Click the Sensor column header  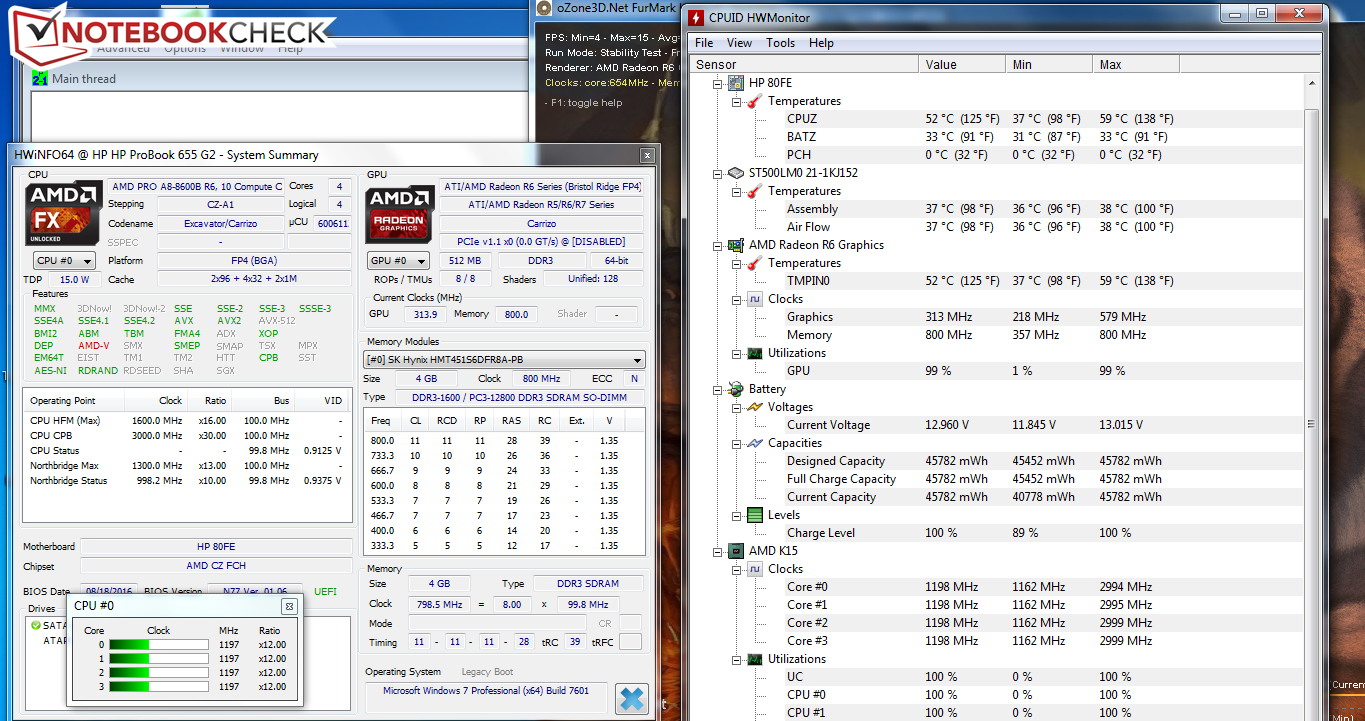point(805,65)
